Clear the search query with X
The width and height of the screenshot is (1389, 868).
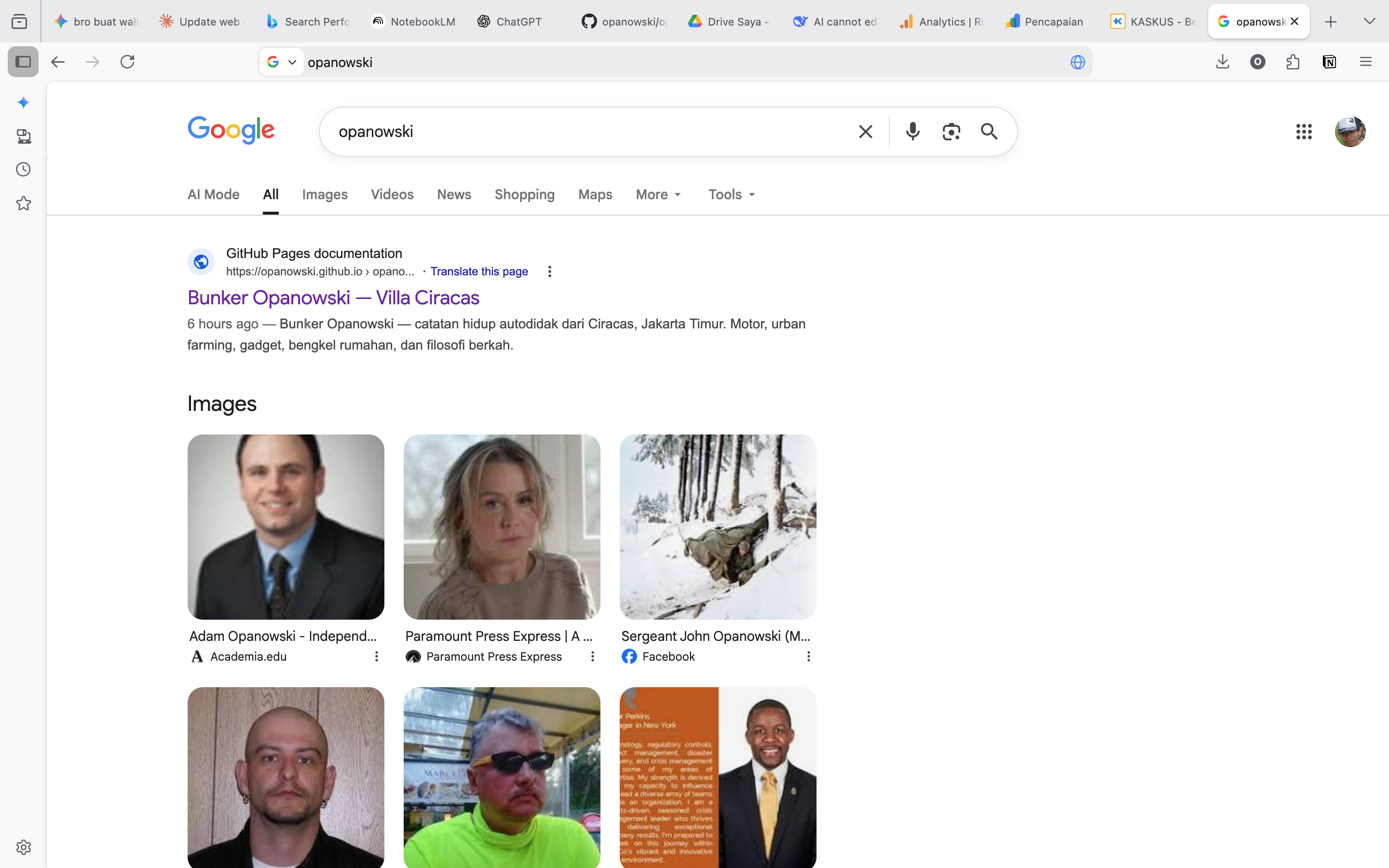point(865,132)
